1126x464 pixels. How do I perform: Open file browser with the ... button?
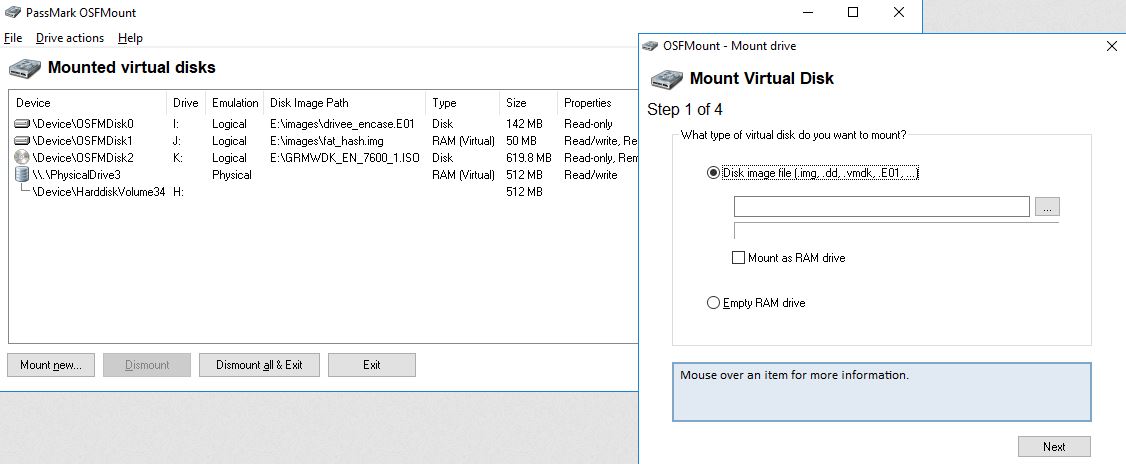[x=1047, y=207]
